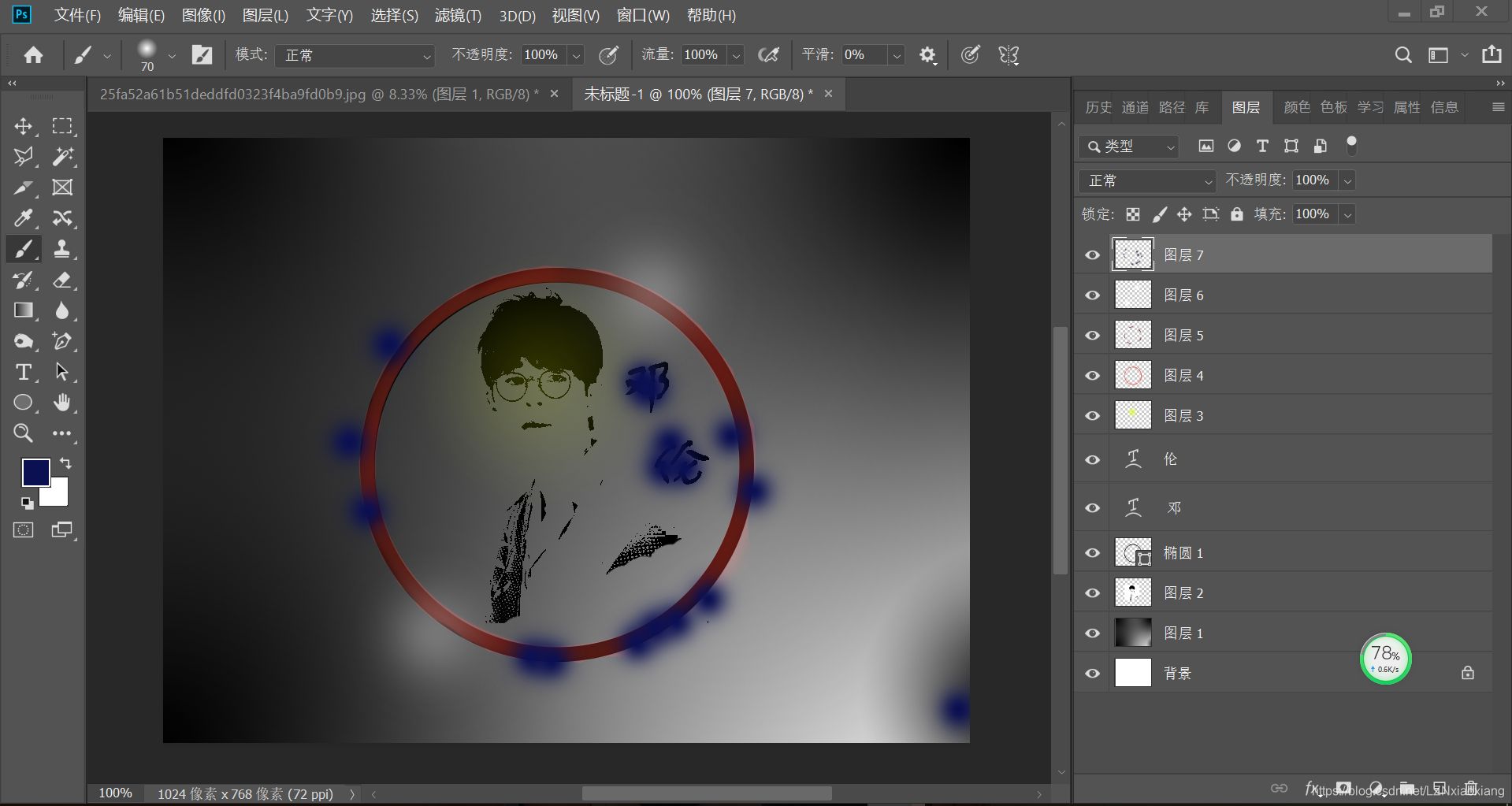Switch to the 通道 panel tab
This screenshot has width=1512, height=806.
pos(1135,107)
